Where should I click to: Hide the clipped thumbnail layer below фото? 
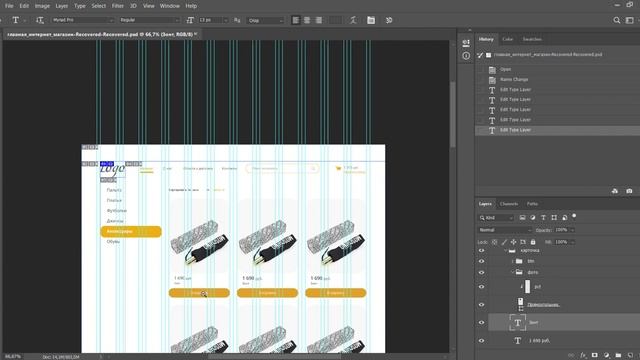482,287
